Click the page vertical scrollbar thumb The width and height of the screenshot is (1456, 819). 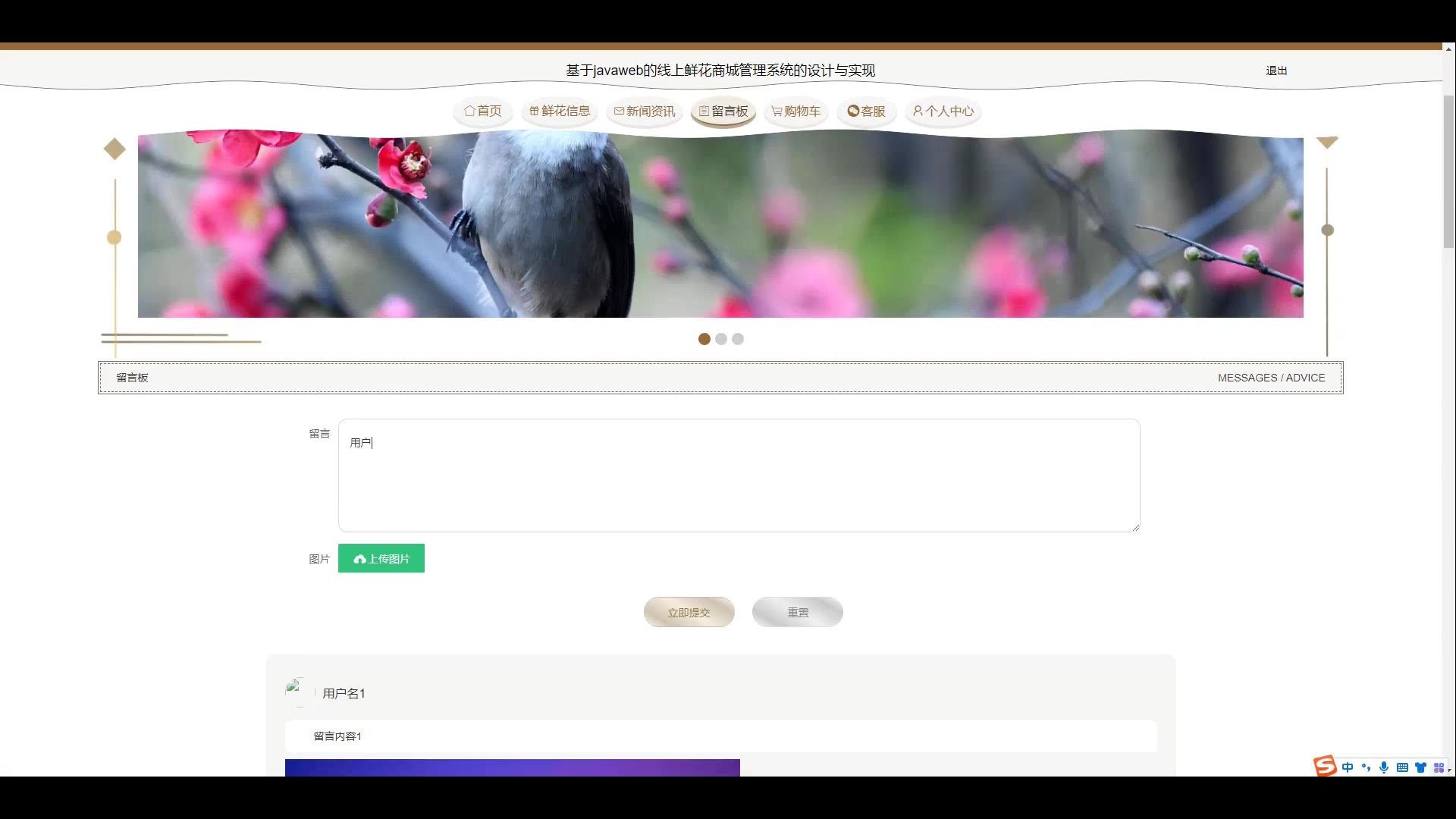[1448, 171]
